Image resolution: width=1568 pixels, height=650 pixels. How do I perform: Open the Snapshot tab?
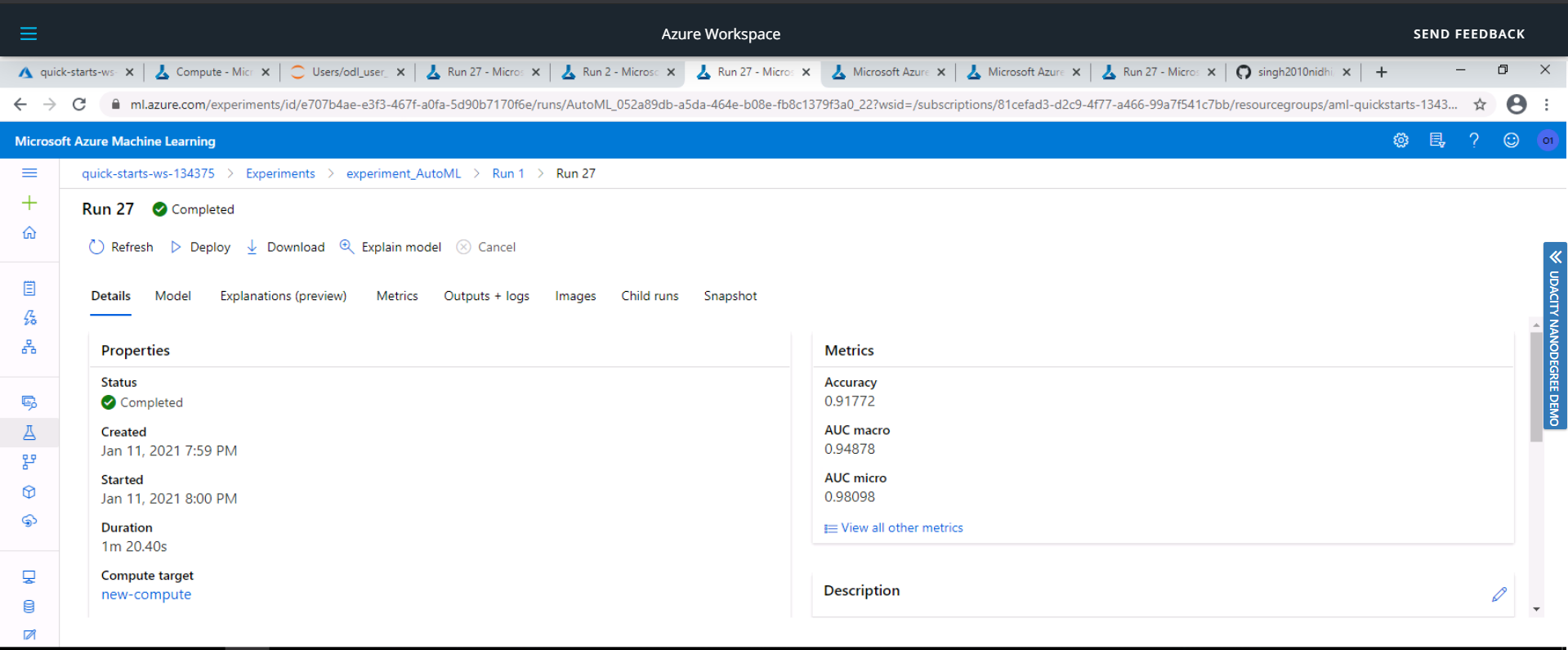point(730,296)
